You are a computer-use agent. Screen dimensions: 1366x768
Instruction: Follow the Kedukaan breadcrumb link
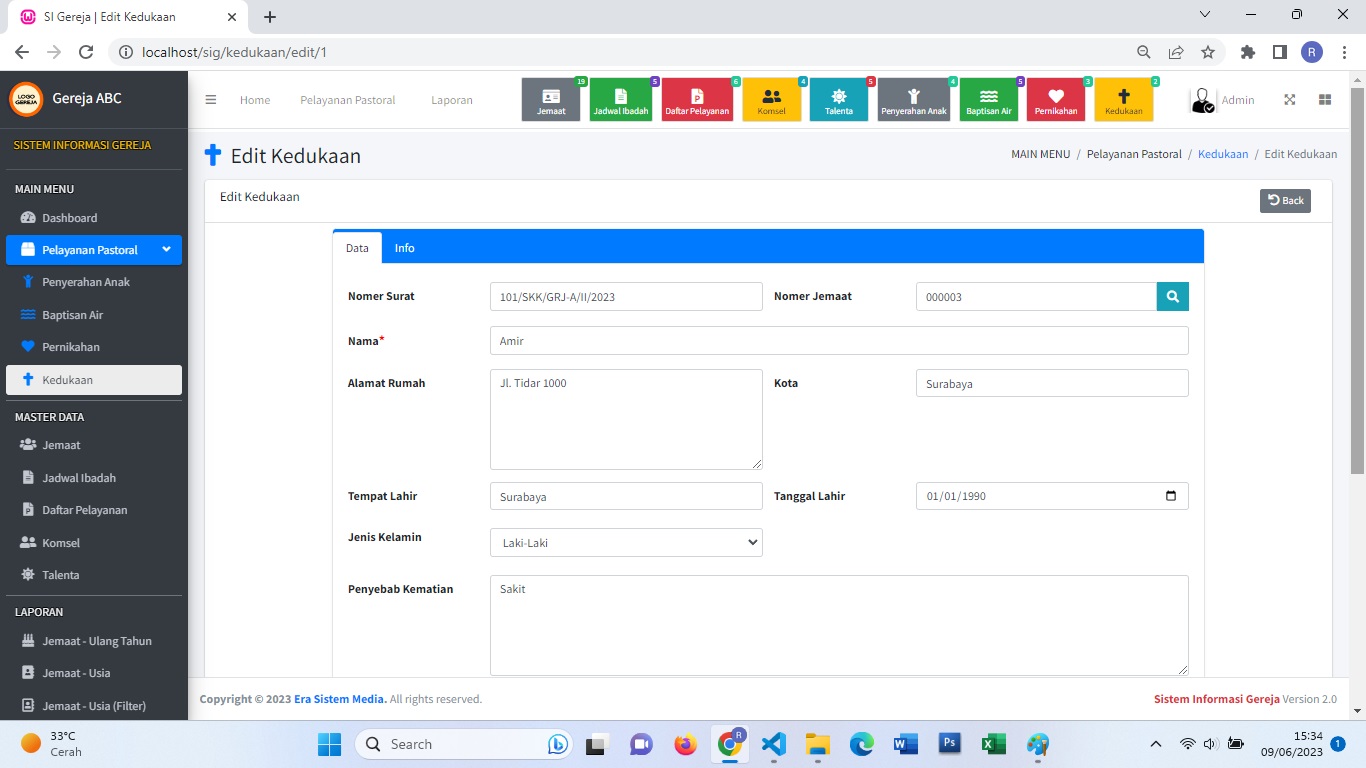[x=1222, y=154]
